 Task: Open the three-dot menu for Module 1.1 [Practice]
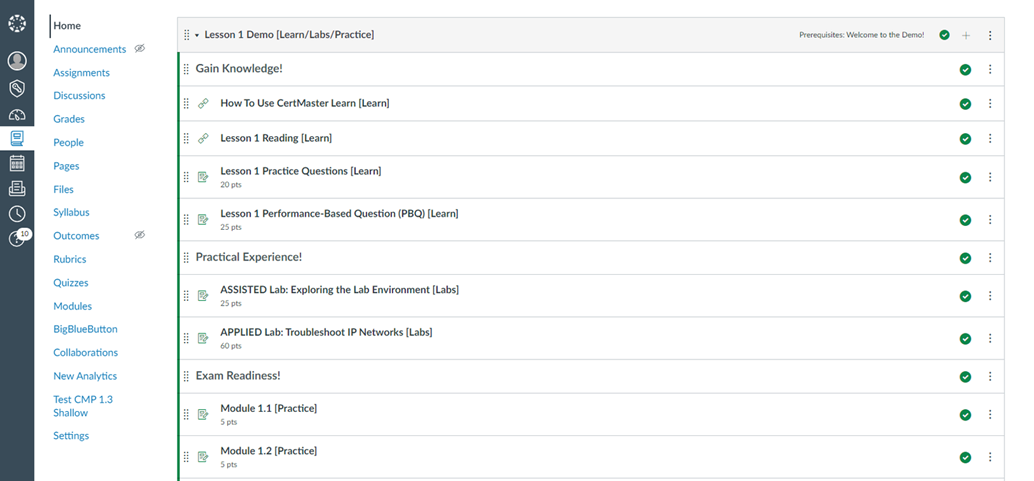[x=990, y=415]
